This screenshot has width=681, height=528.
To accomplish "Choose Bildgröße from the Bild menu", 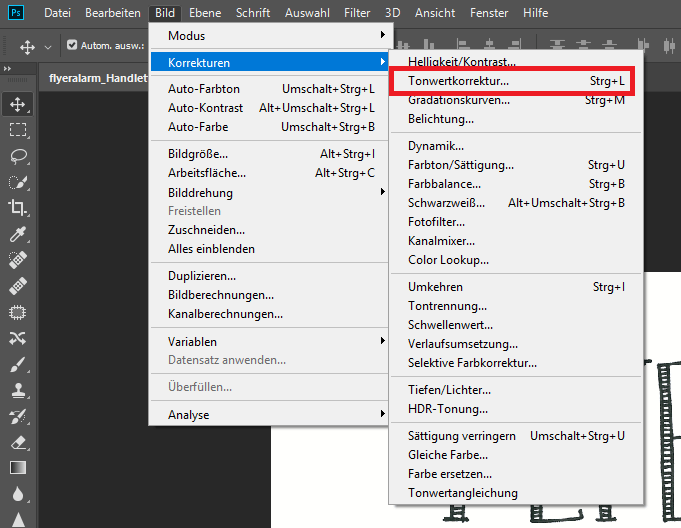I will [x=198, y=154].
